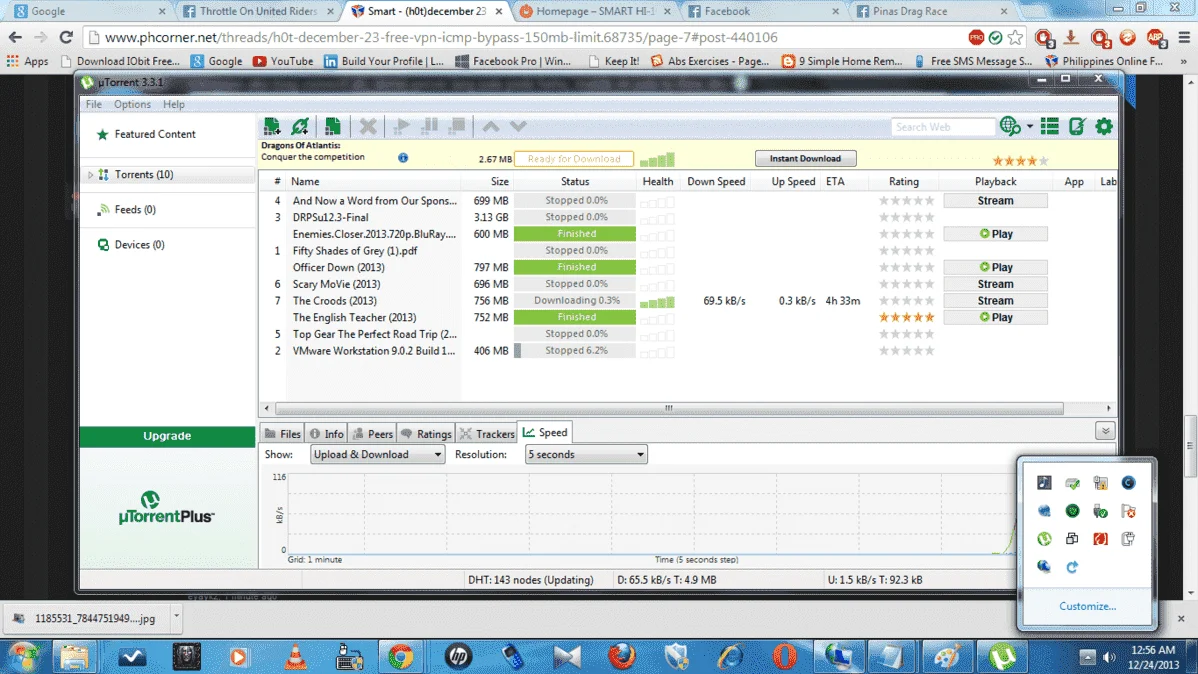Open the YouTube bookmark
The height and width of the screenshot is (674, 1198).
[x=283, y=61]
